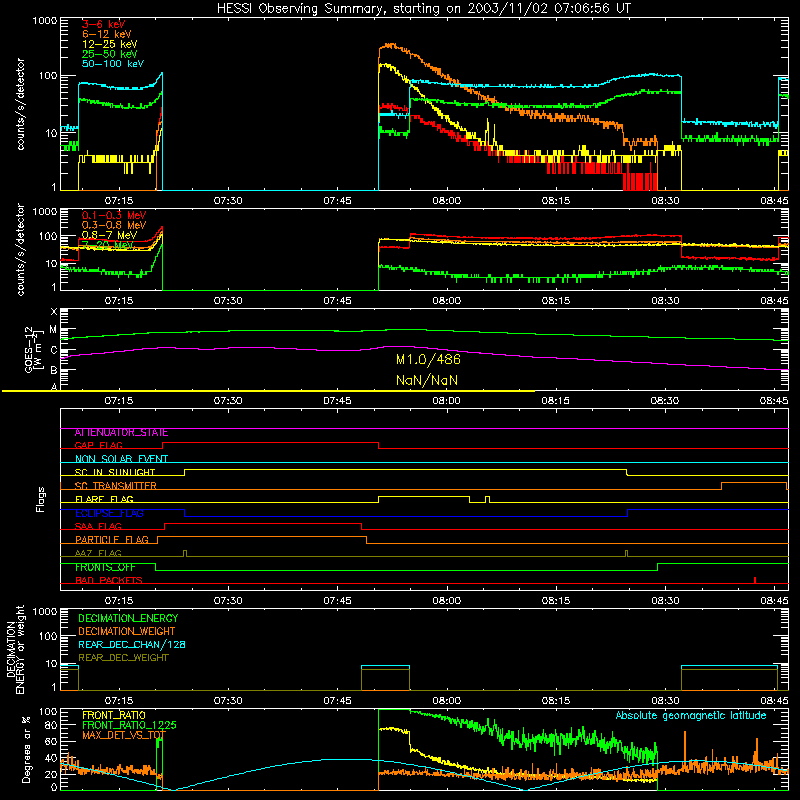
Task: Click the Absolute geomagnetic latitude label
Action: click(x=691, y=716)
